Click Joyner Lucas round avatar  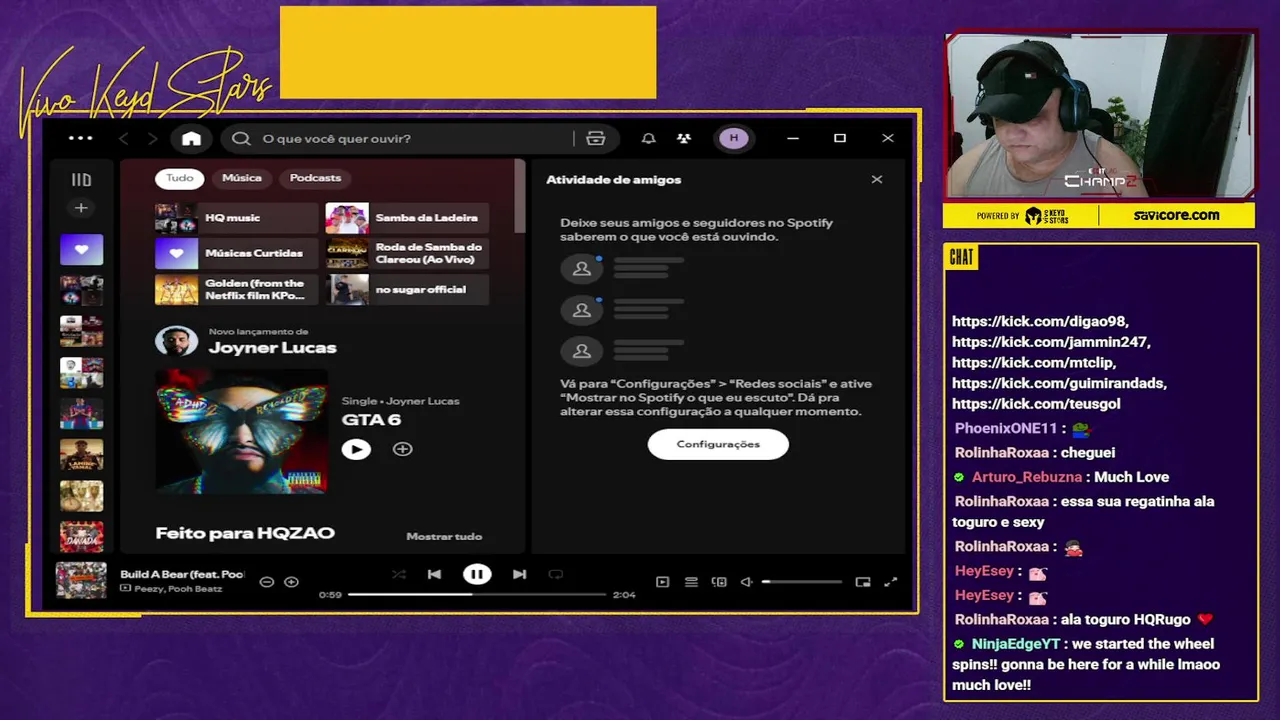click(176, 341)
